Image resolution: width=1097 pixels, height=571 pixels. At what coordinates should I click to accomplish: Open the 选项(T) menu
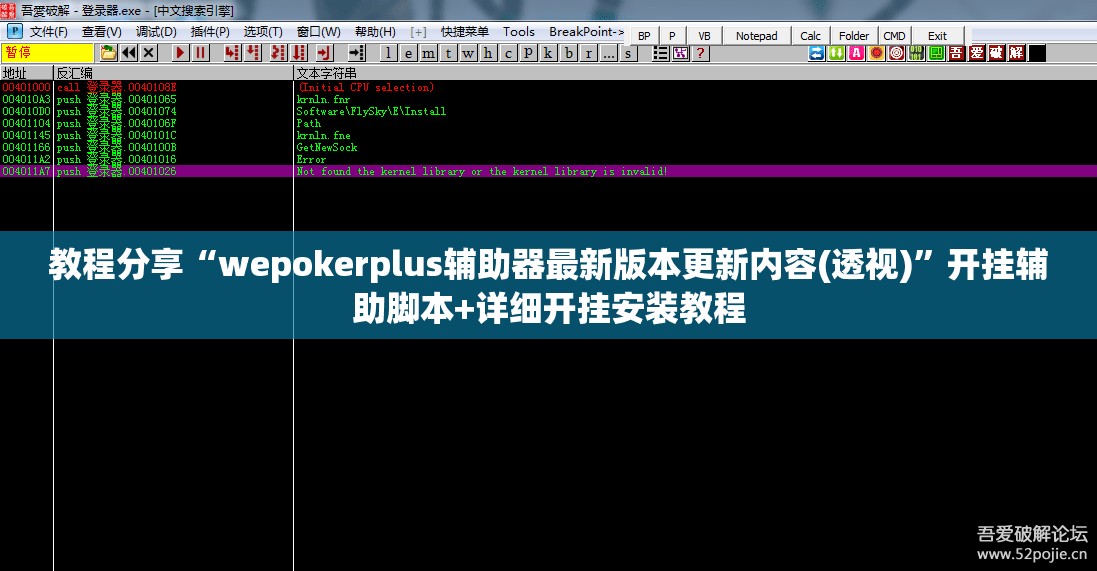pos(263,31)
